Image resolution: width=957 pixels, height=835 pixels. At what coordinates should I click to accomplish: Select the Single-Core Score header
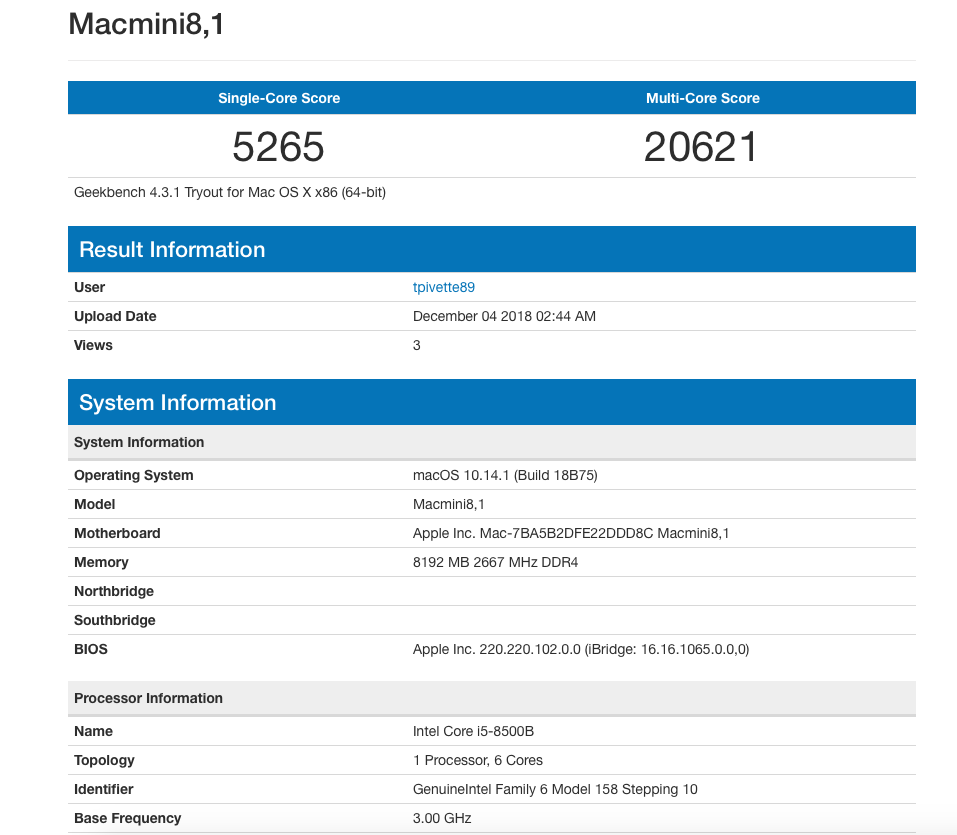pos(279,98)
